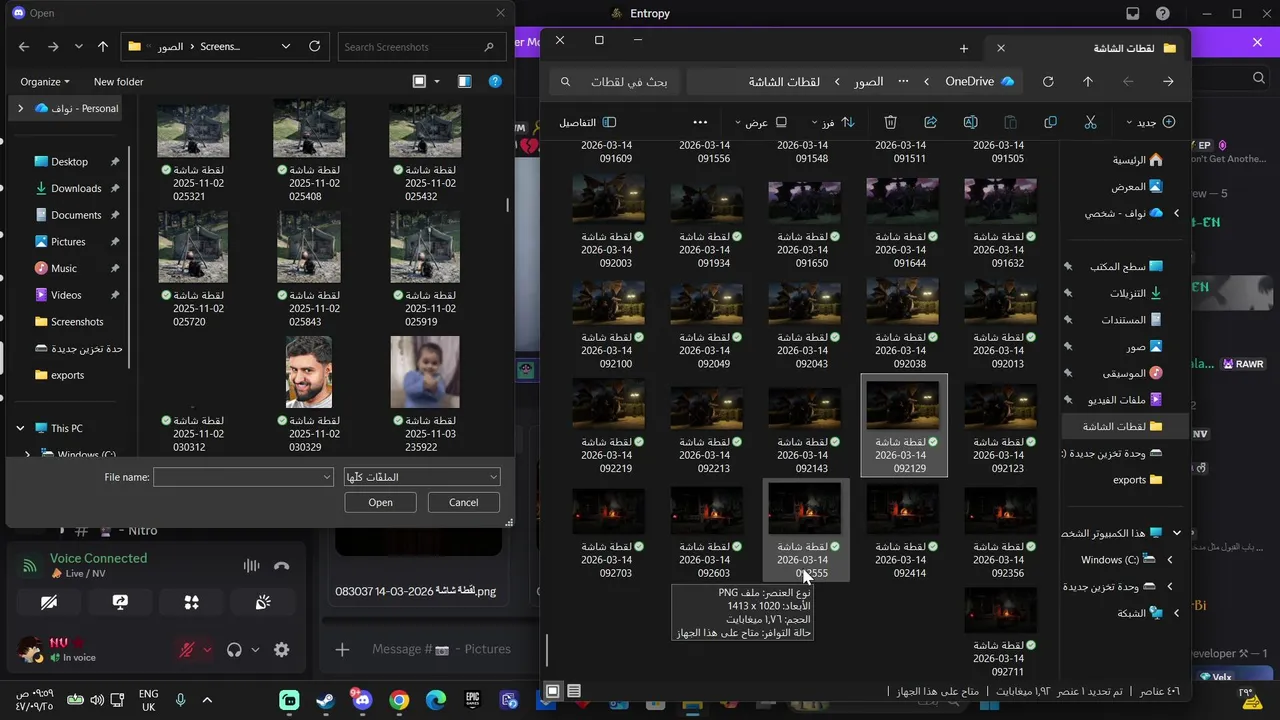The image size is (1280, 720).
Task: Click the File name input field
Action: [237, 477]
